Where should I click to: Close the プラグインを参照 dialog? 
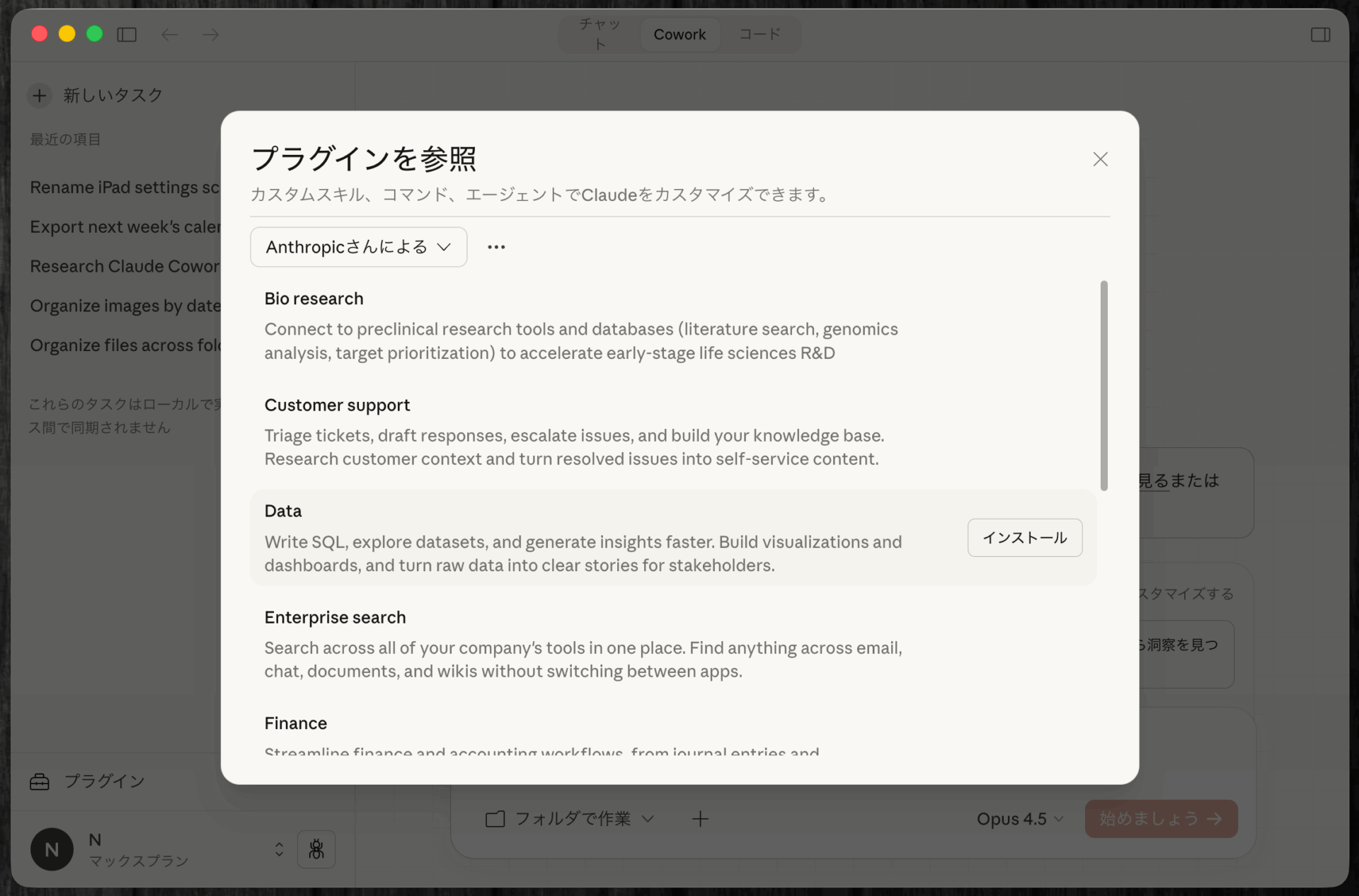1100,159
